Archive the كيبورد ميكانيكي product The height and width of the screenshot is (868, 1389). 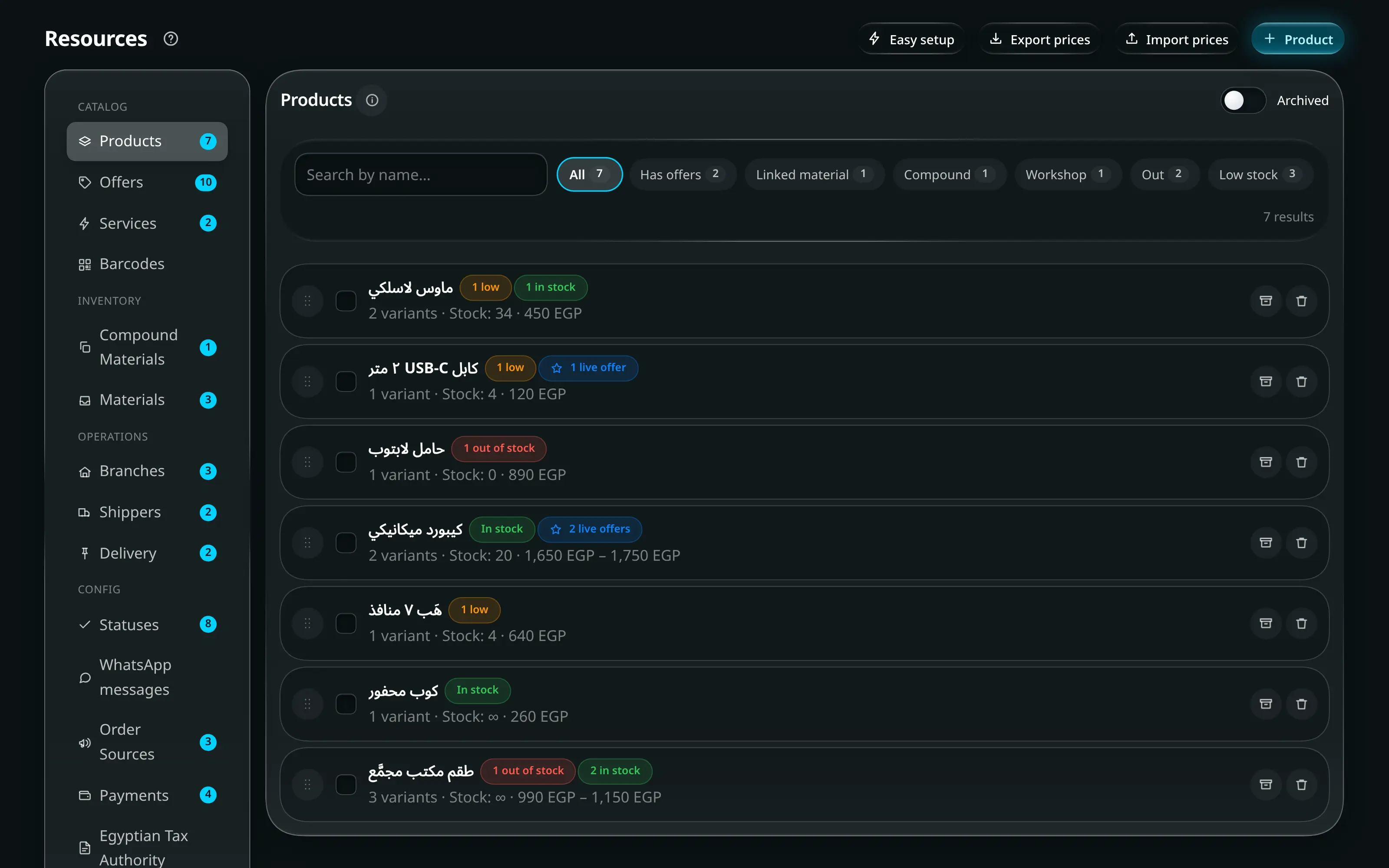pyautogui.click(x=1266, y=542)
